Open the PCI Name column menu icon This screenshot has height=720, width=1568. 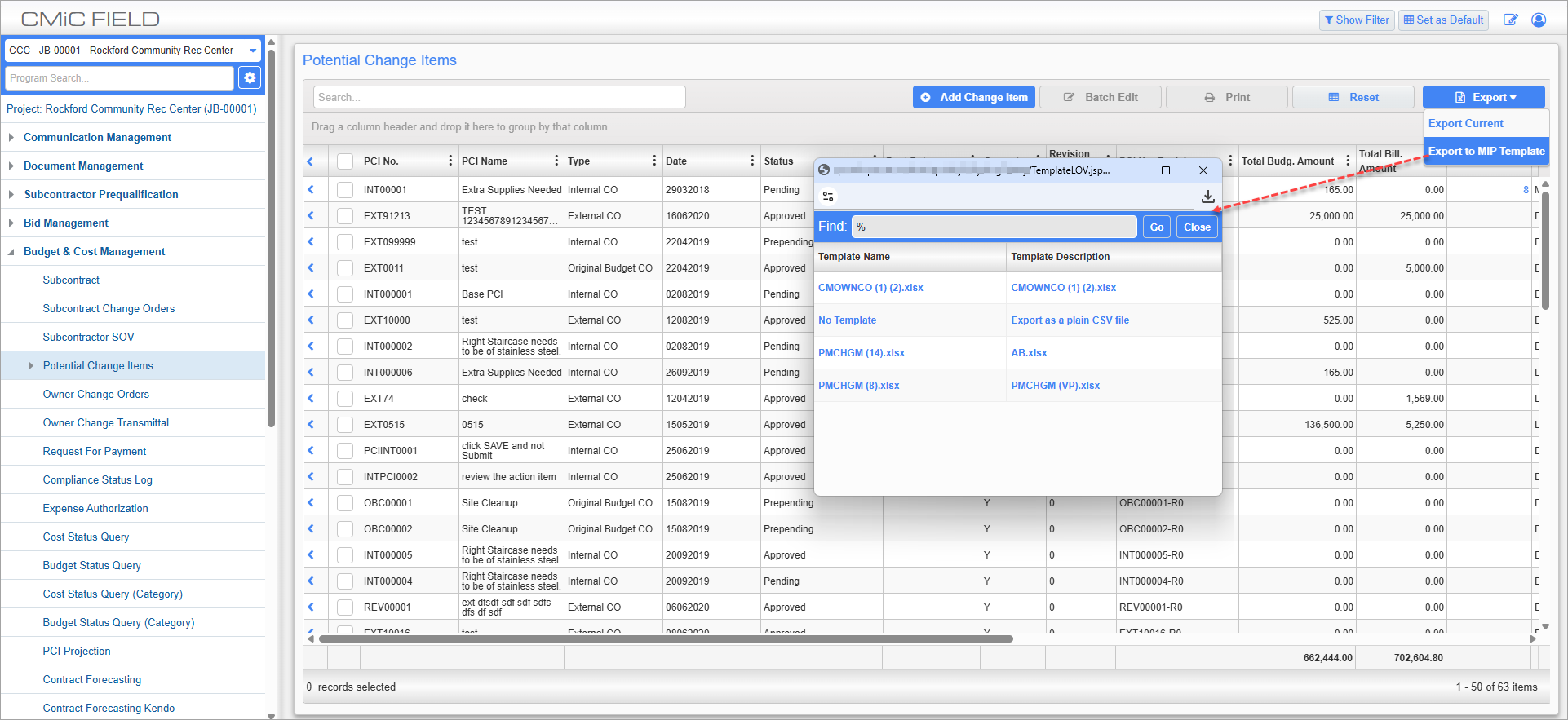(556, 161)
